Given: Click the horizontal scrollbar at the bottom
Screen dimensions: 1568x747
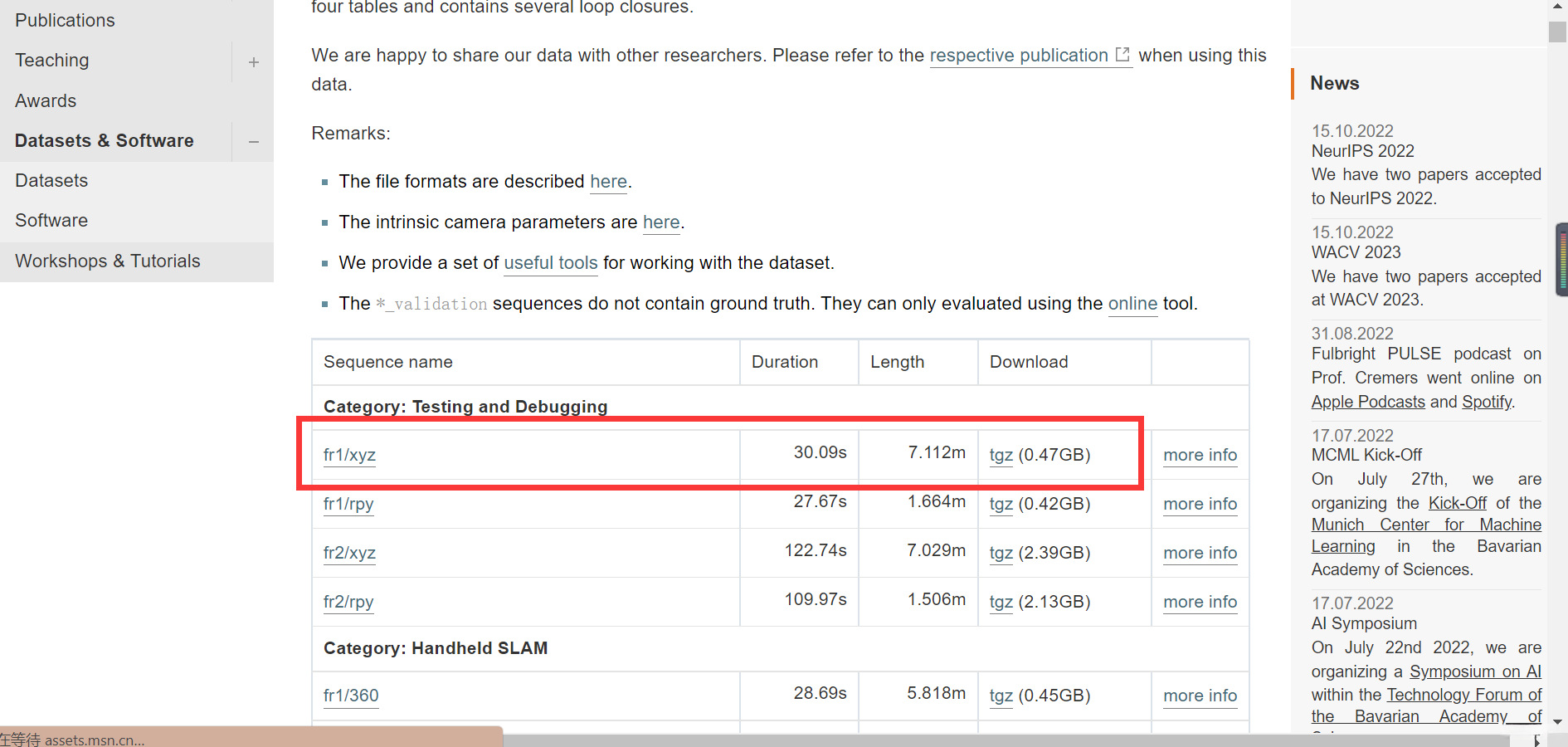Looking at the screenshot, I should tap(996, 740).
